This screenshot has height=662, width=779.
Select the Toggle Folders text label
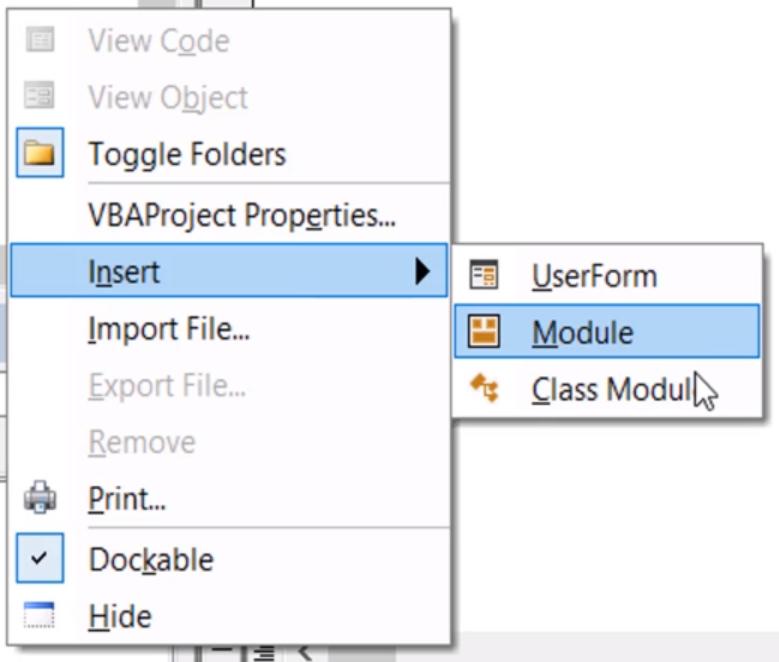pos(187,154)
